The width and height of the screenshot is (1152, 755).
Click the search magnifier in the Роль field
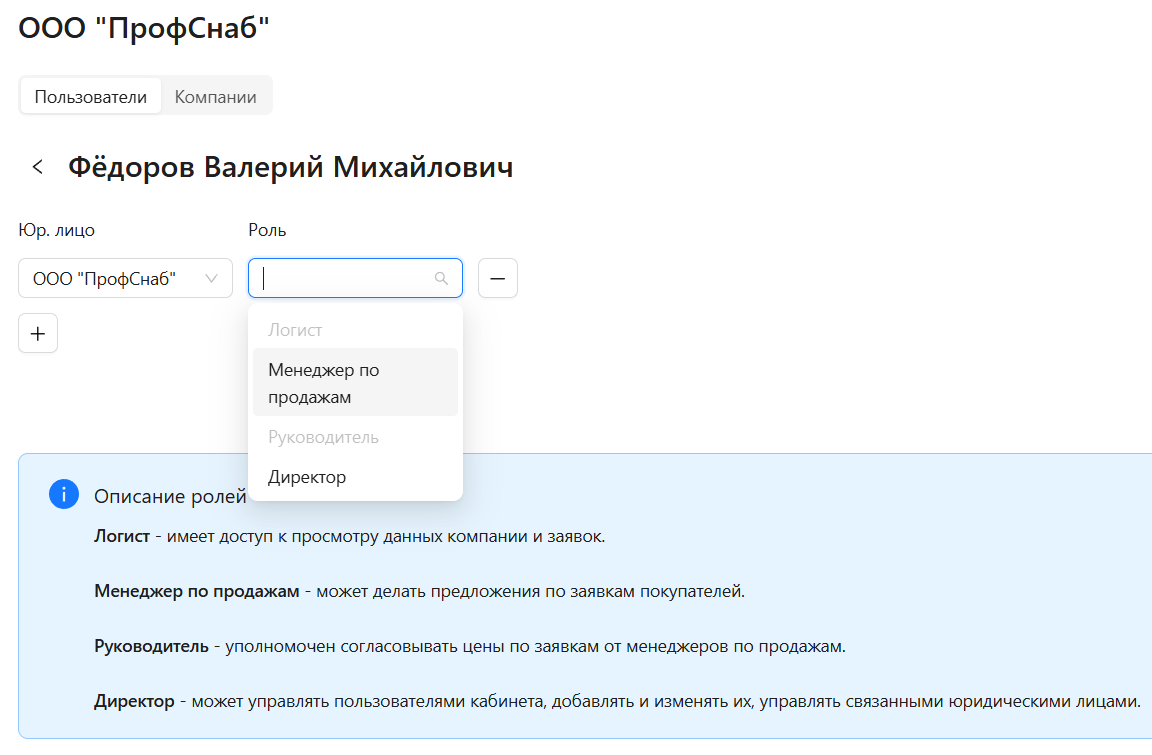click(x=441, y=277)
